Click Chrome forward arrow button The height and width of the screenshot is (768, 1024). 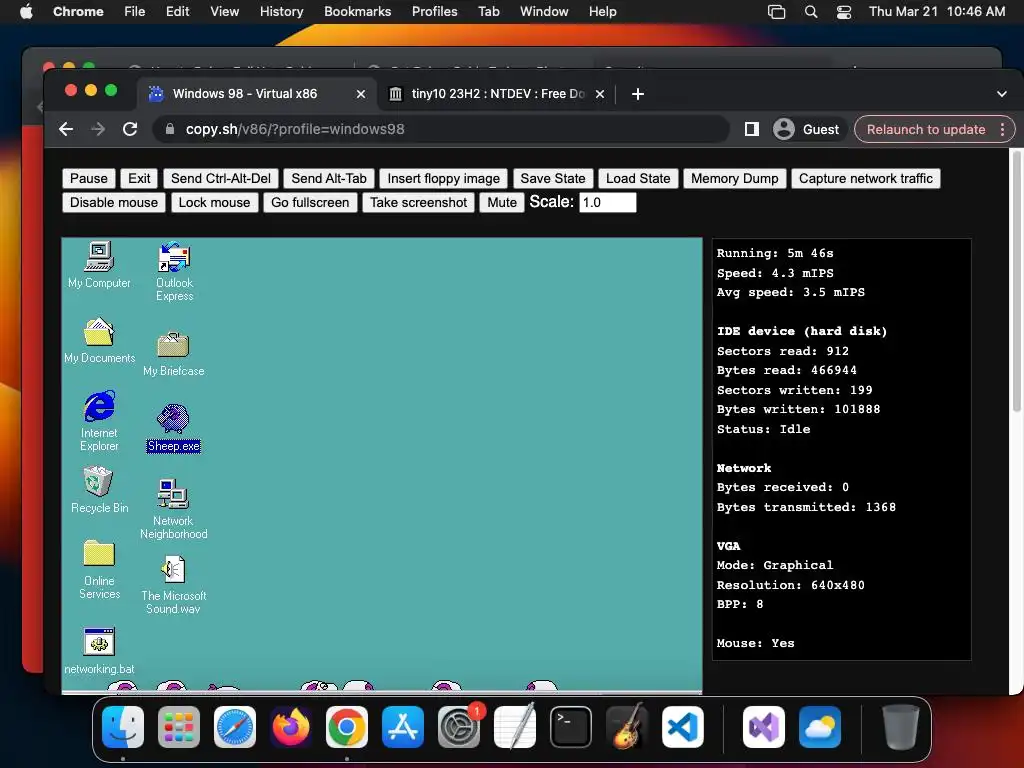pyautogui.click(x=98, y=129)
